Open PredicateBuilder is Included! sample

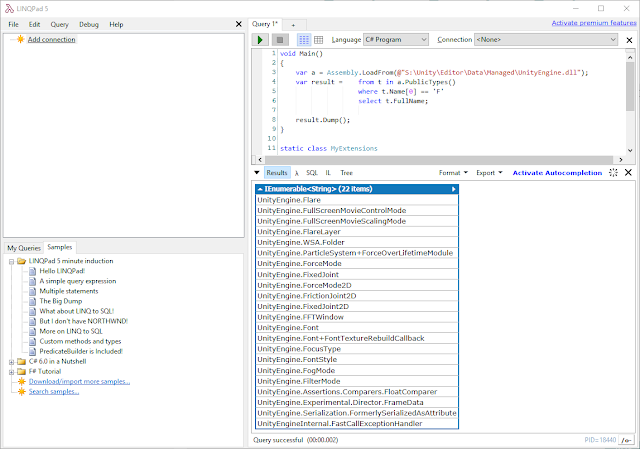[x=81, y=351]
